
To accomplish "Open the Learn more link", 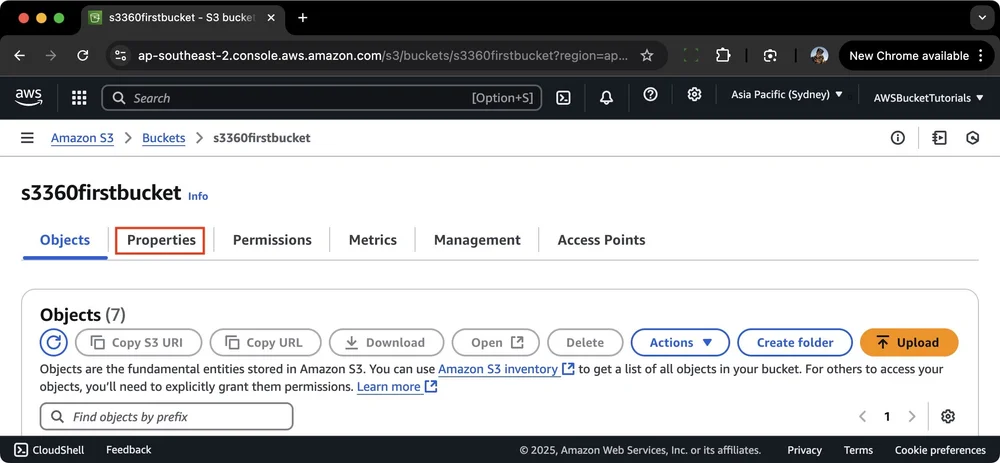I will pos(397,386).
